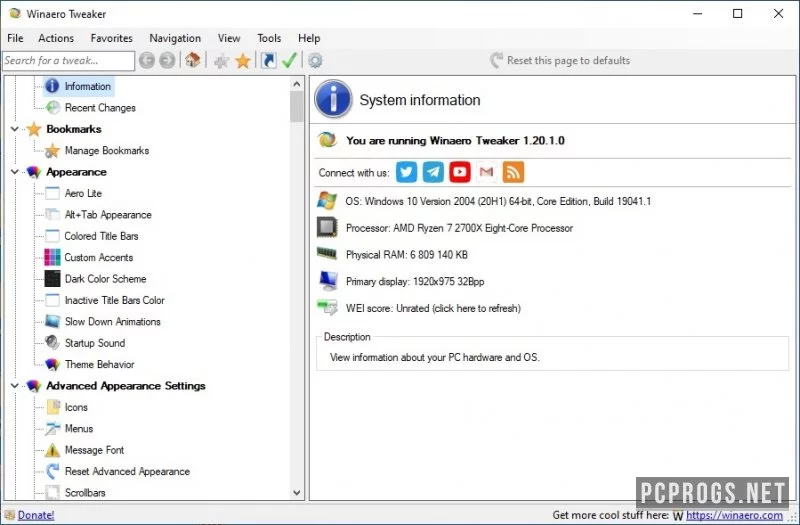Click the forward navigation arrow in toolbar
Screen dimensions: 800x525
click(x=167, y=61)
